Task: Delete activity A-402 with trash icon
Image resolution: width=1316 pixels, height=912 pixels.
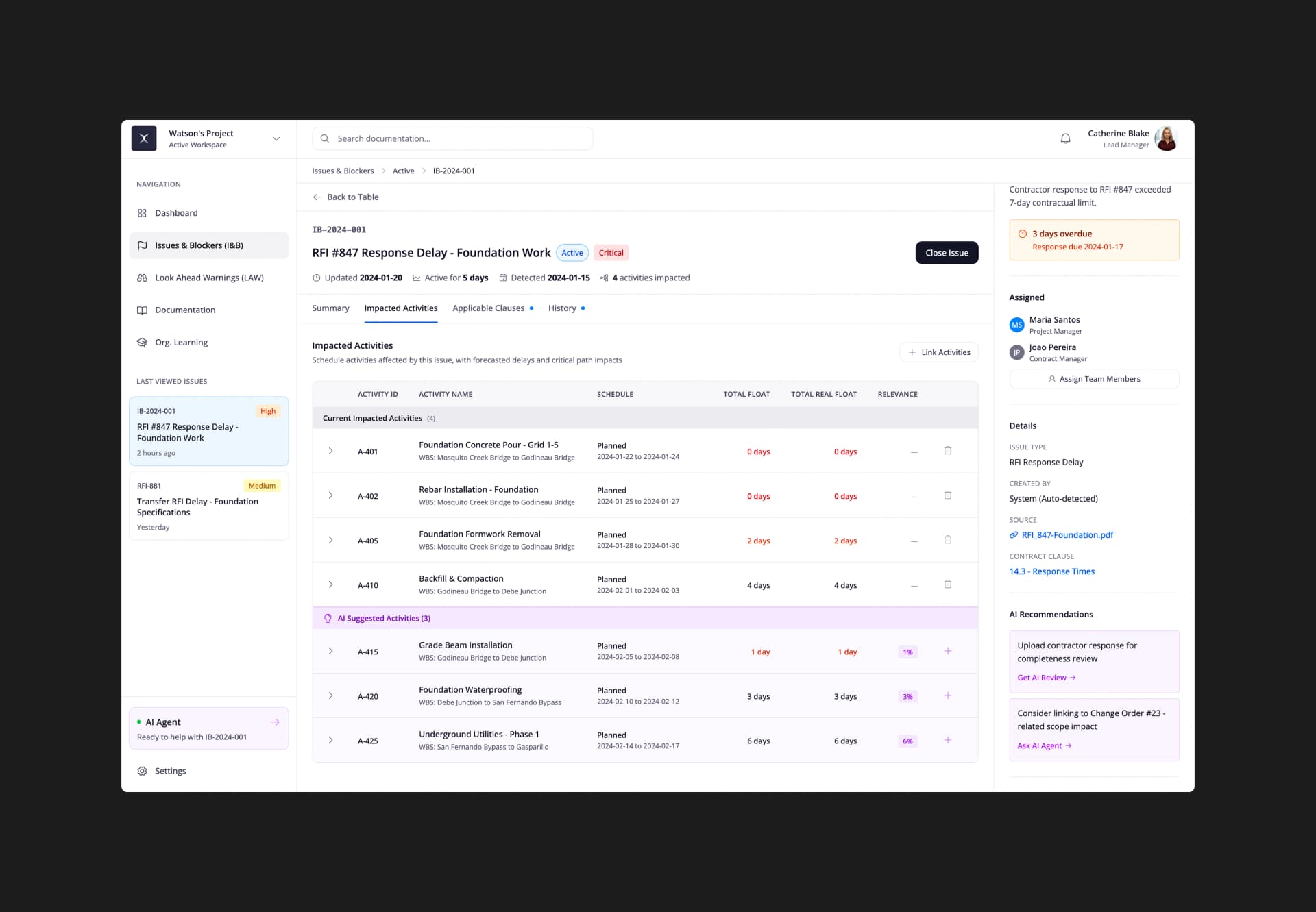Action: pyautogui.click(x=948, y=495)
